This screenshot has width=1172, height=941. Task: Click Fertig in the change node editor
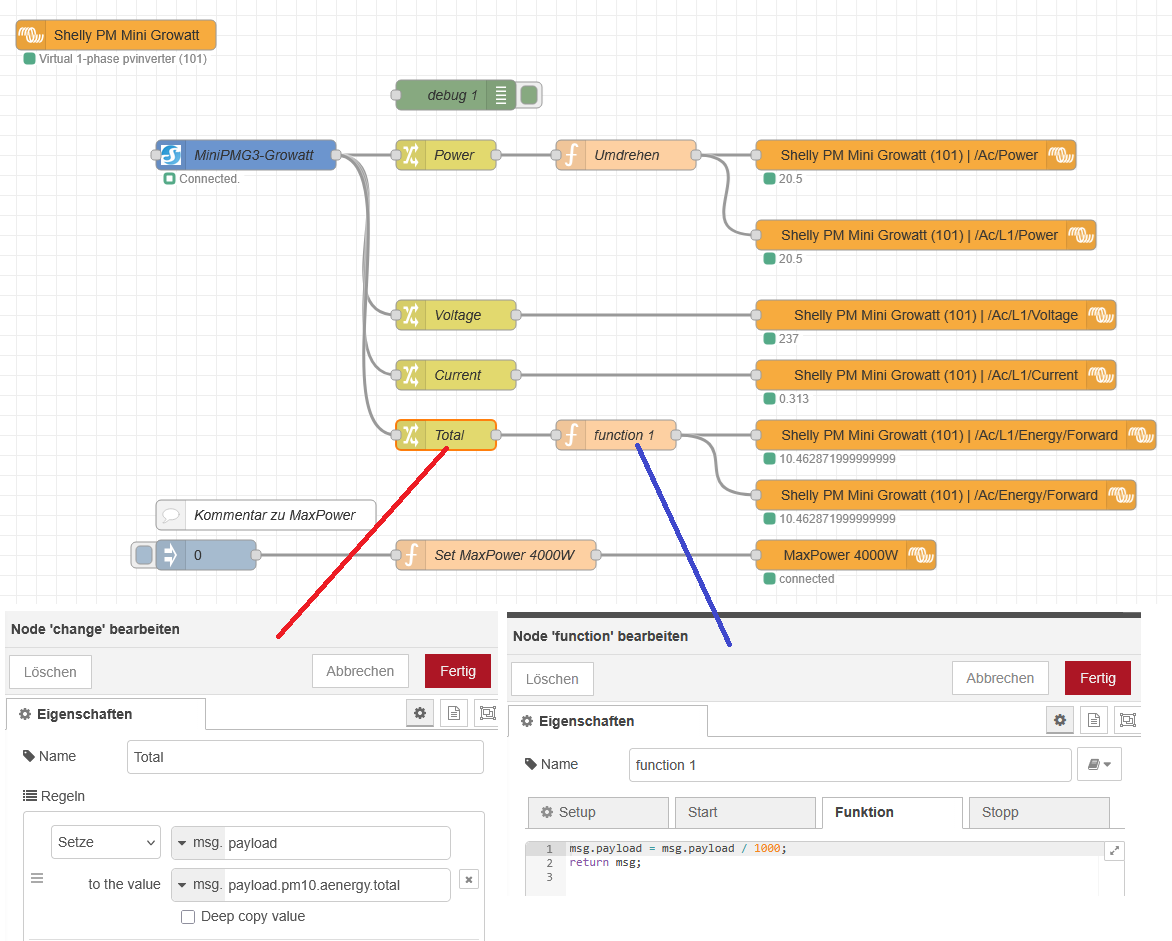[x=457, y=671]
